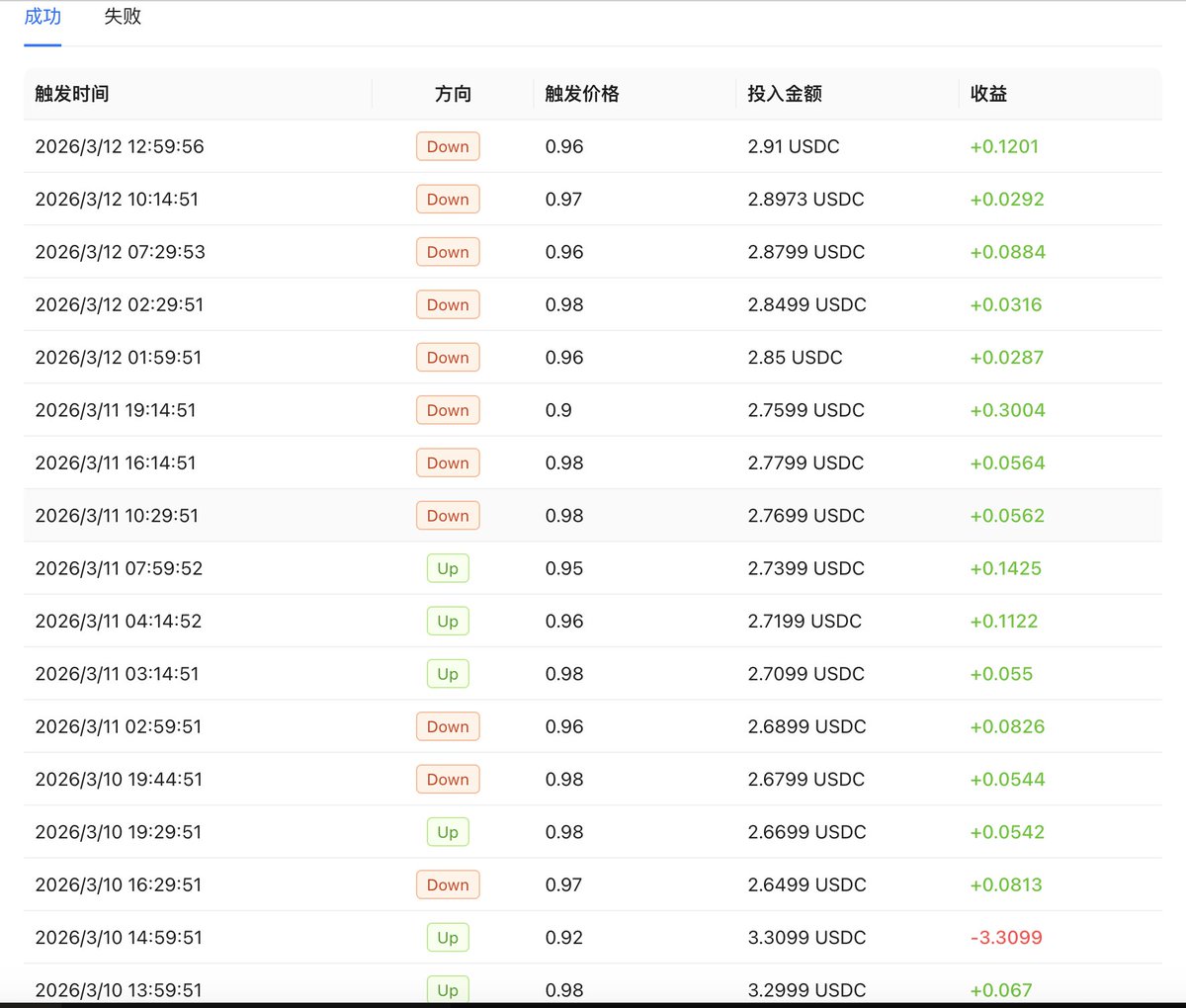Select the 成功 tab
Viewport: 1186px width, 1008px height.
click(x=42, y=16)
